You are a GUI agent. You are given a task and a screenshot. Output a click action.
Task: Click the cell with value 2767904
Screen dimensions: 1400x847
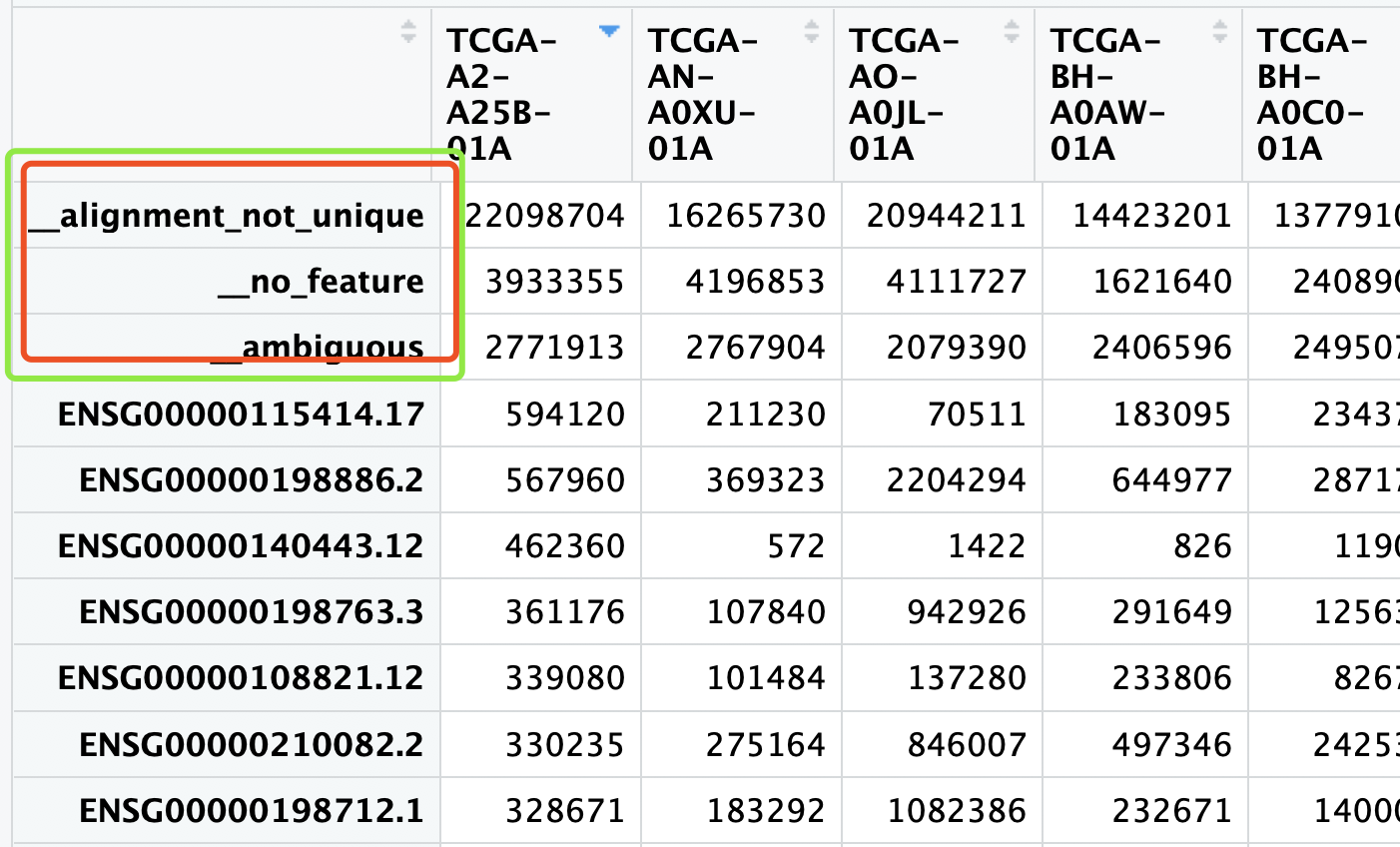coord(741,348)
